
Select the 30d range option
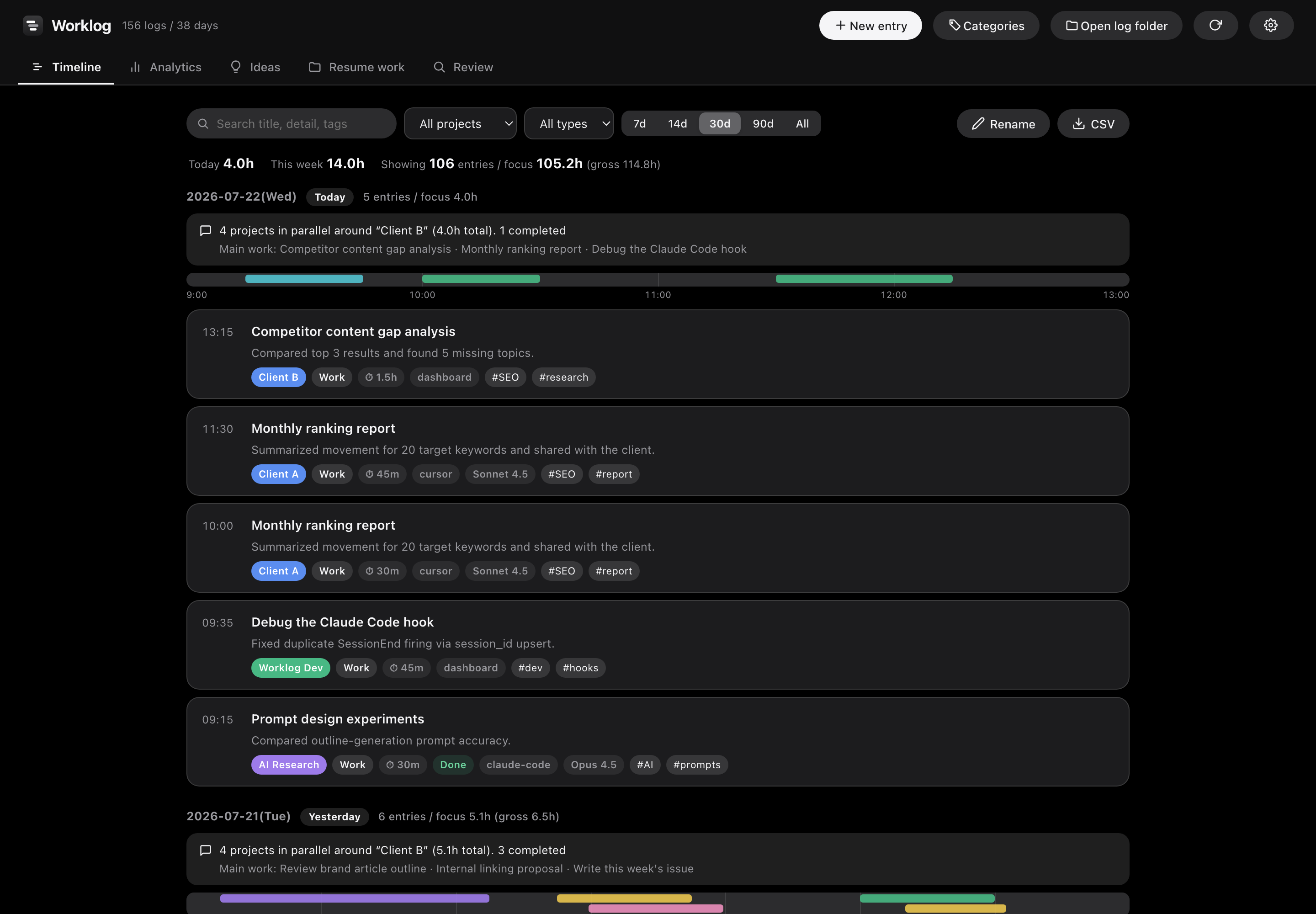[719, 124]
